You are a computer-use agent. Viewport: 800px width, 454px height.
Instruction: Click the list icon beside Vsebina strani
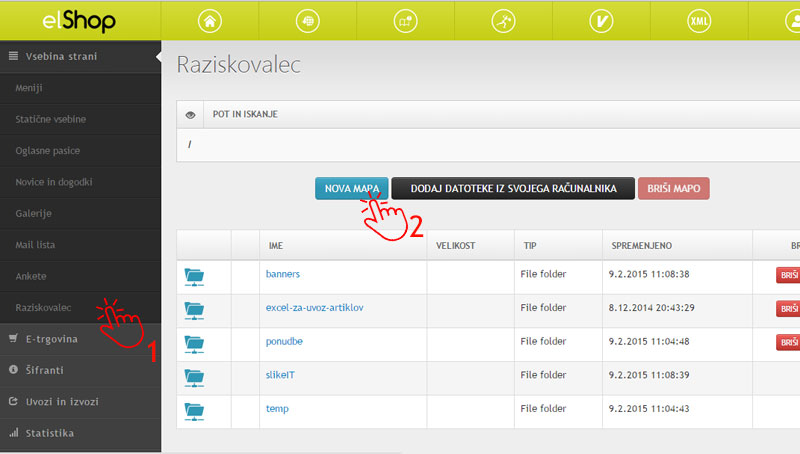tap(13, 56)
